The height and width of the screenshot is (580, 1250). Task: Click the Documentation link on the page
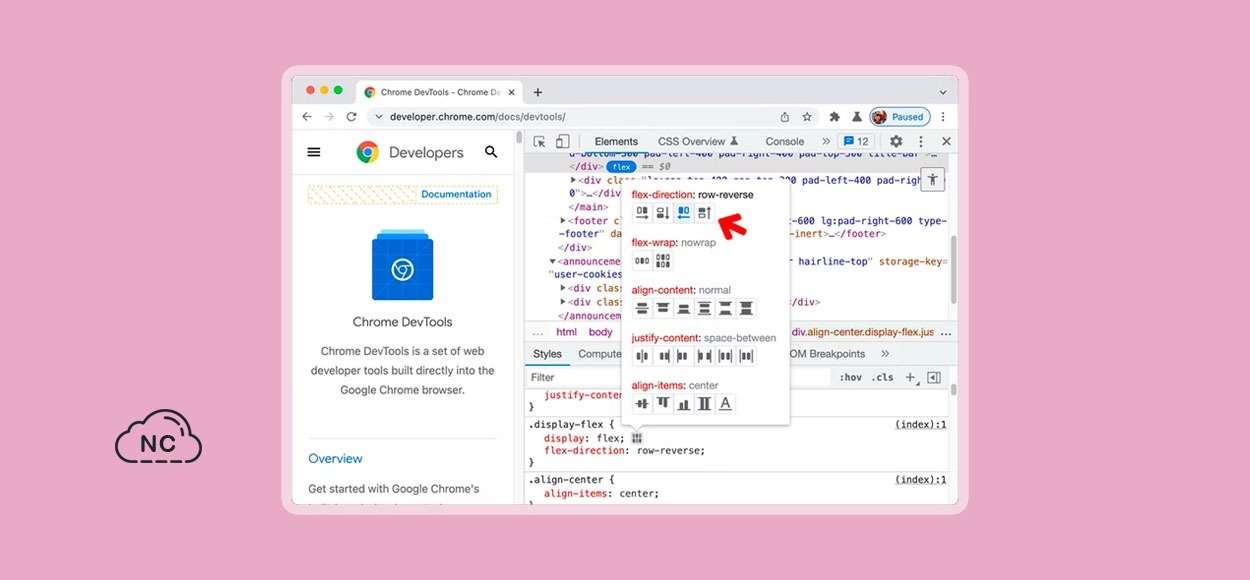(456, 194)
